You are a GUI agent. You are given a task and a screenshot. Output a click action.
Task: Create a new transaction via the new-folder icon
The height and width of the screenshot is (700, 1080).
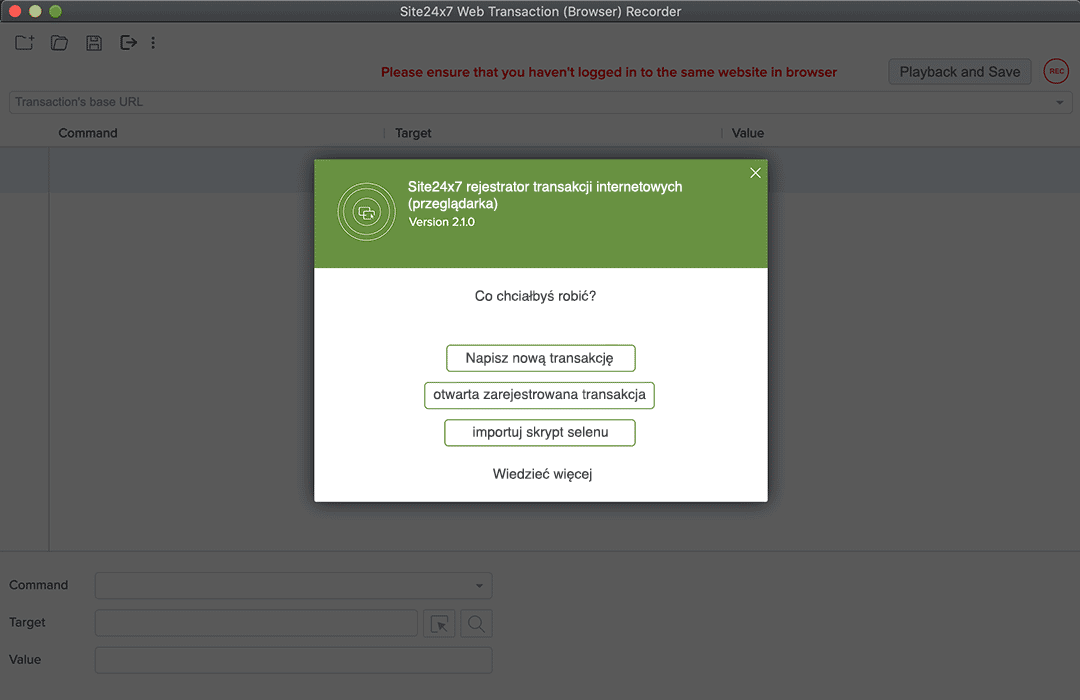23,42
